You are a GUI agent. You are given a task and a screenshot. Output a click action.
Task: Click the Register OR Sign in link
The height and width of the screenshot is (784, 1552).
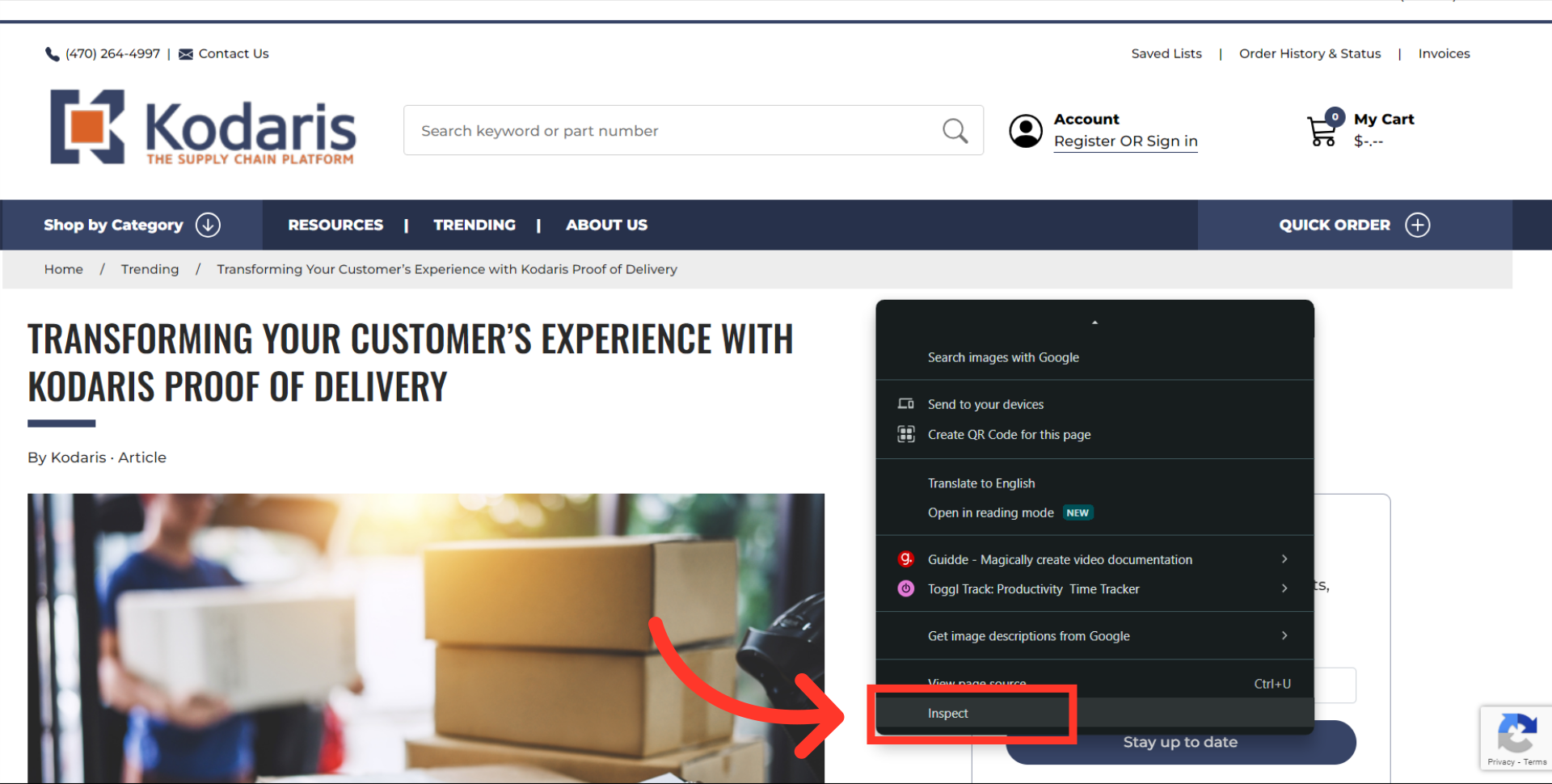(1125, 141)
